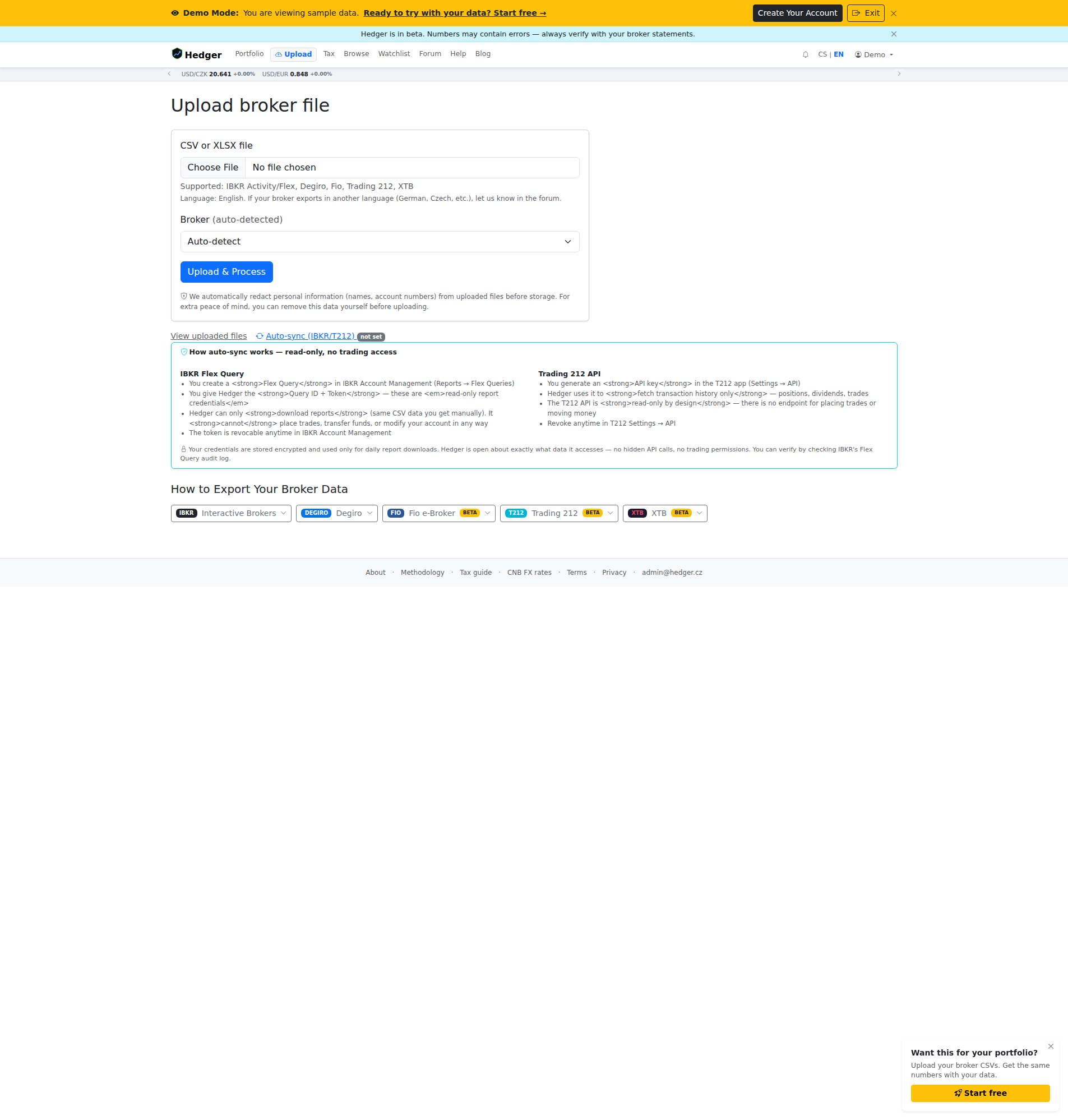Click the USD/CZK 20.641 ticker entry

point(218,74)
